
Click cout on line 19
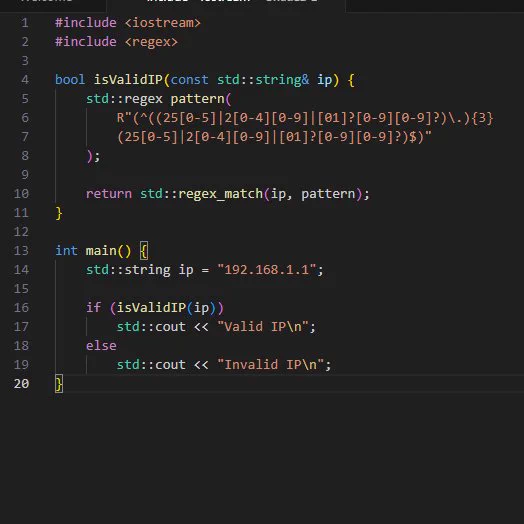coord(170,365)
